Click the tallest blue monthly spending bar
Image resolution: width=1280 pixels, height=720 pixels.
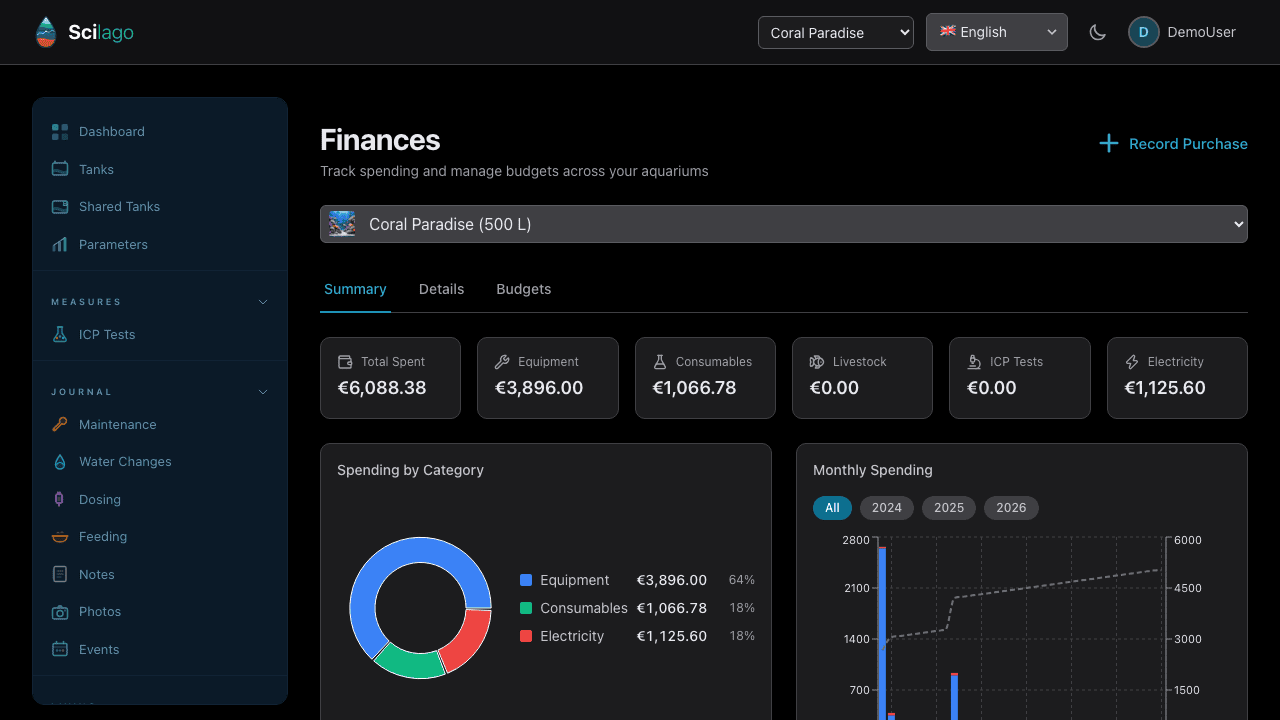coord(882,632)
